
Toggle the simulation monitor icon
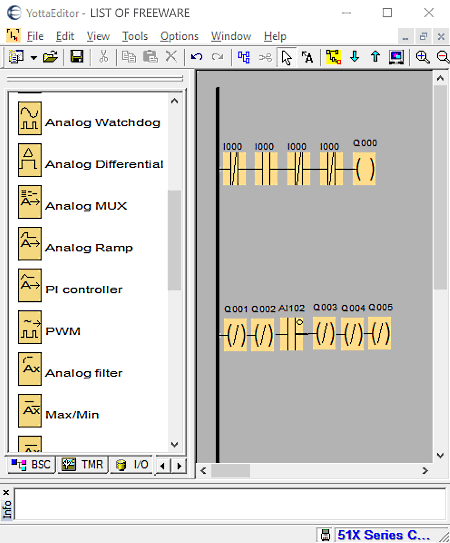pos(396,57)
